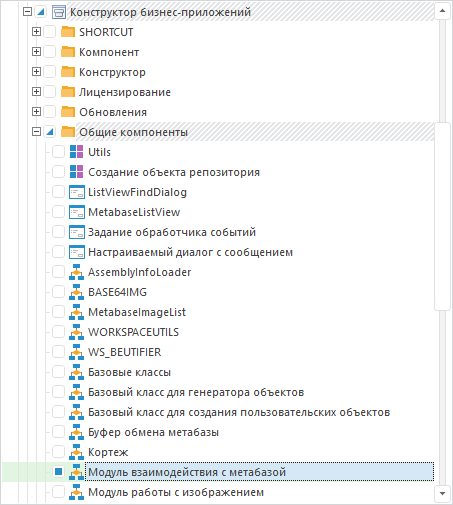The height and width of the screenshot is (505, 453).
Task: Select Буфер обмена метабазы item
Action: [153, 432]
